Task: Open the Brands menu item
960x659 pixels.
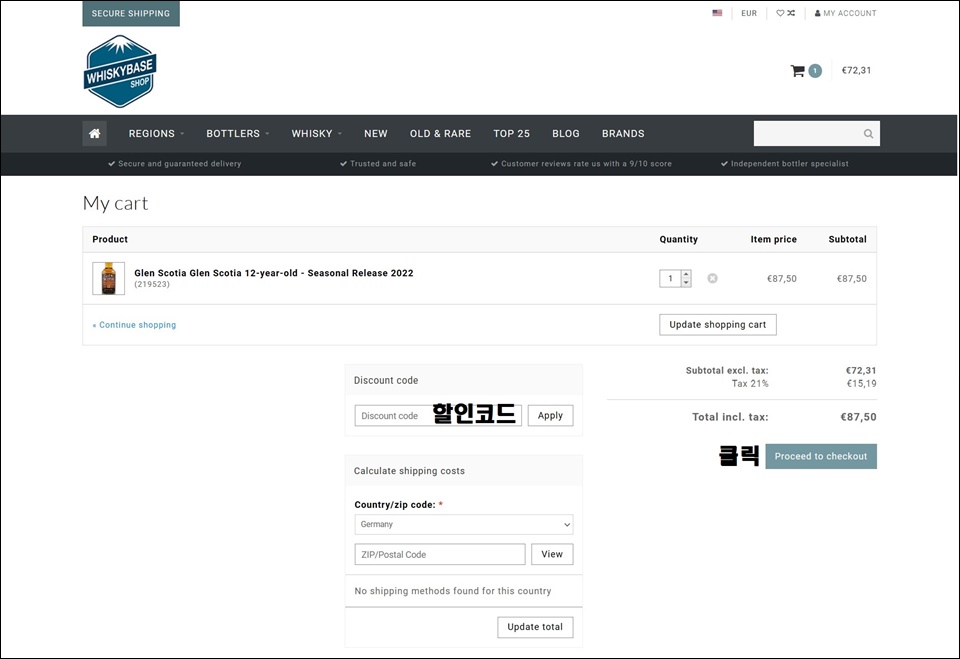Action: 623,134
